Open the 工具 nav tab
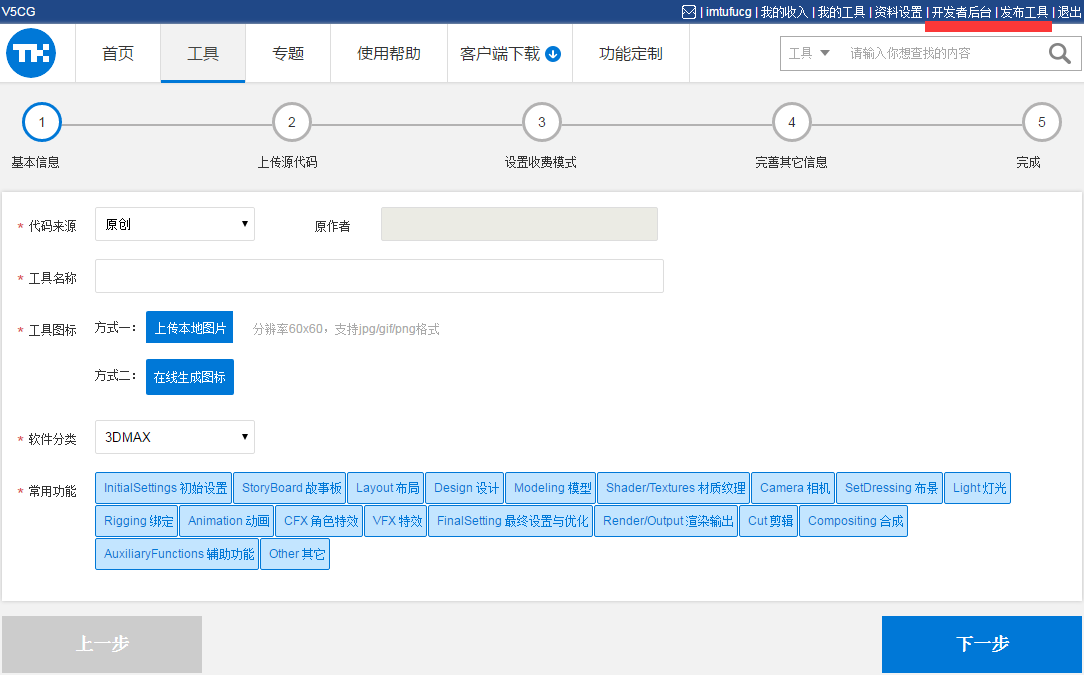The height and width of the screenshot is (675, 1084). tap(203, 53)
